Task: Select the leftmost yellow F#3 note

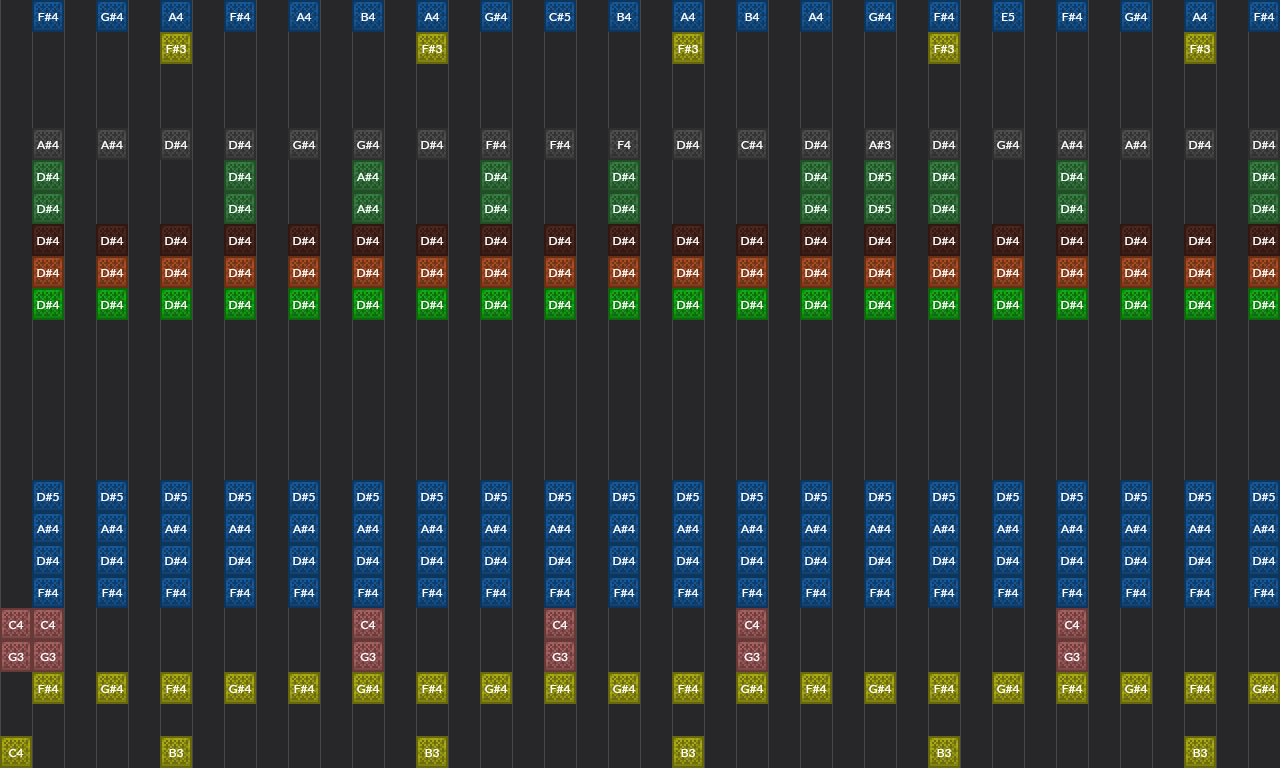Action: pyautogui.click(x=176, y=49)
